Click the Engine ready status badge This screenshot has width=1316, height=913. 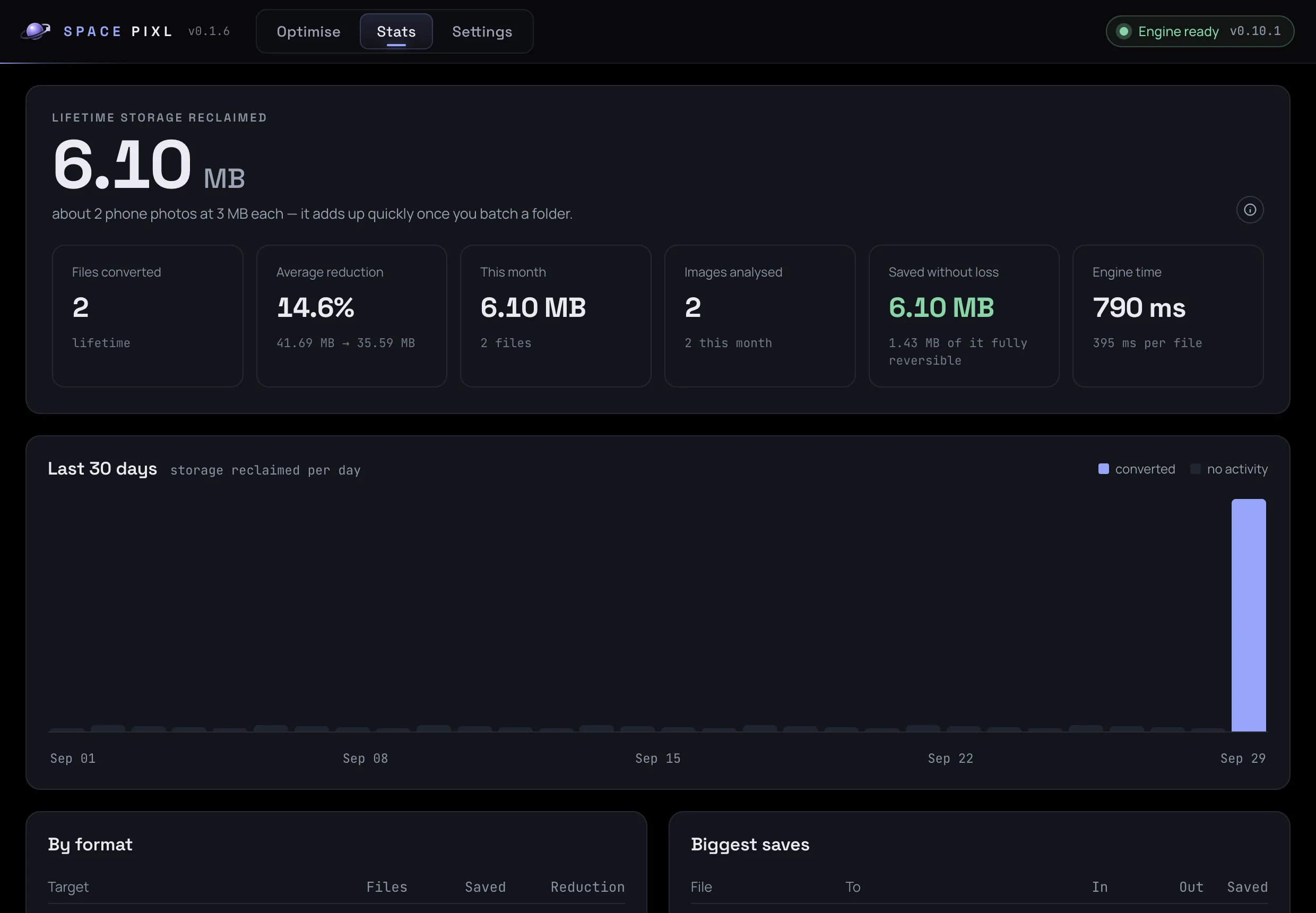click(1199, 31)
